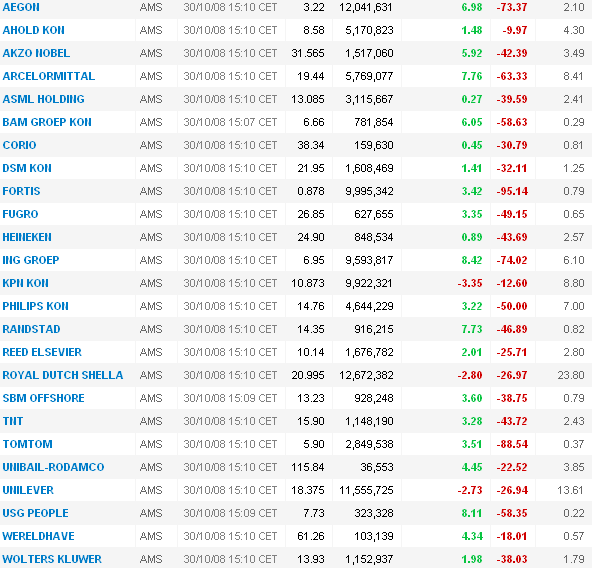This screenshot has height=568, width=592.
Task: Open the BAM GROEP KON link
Action: tap(47, 122)
